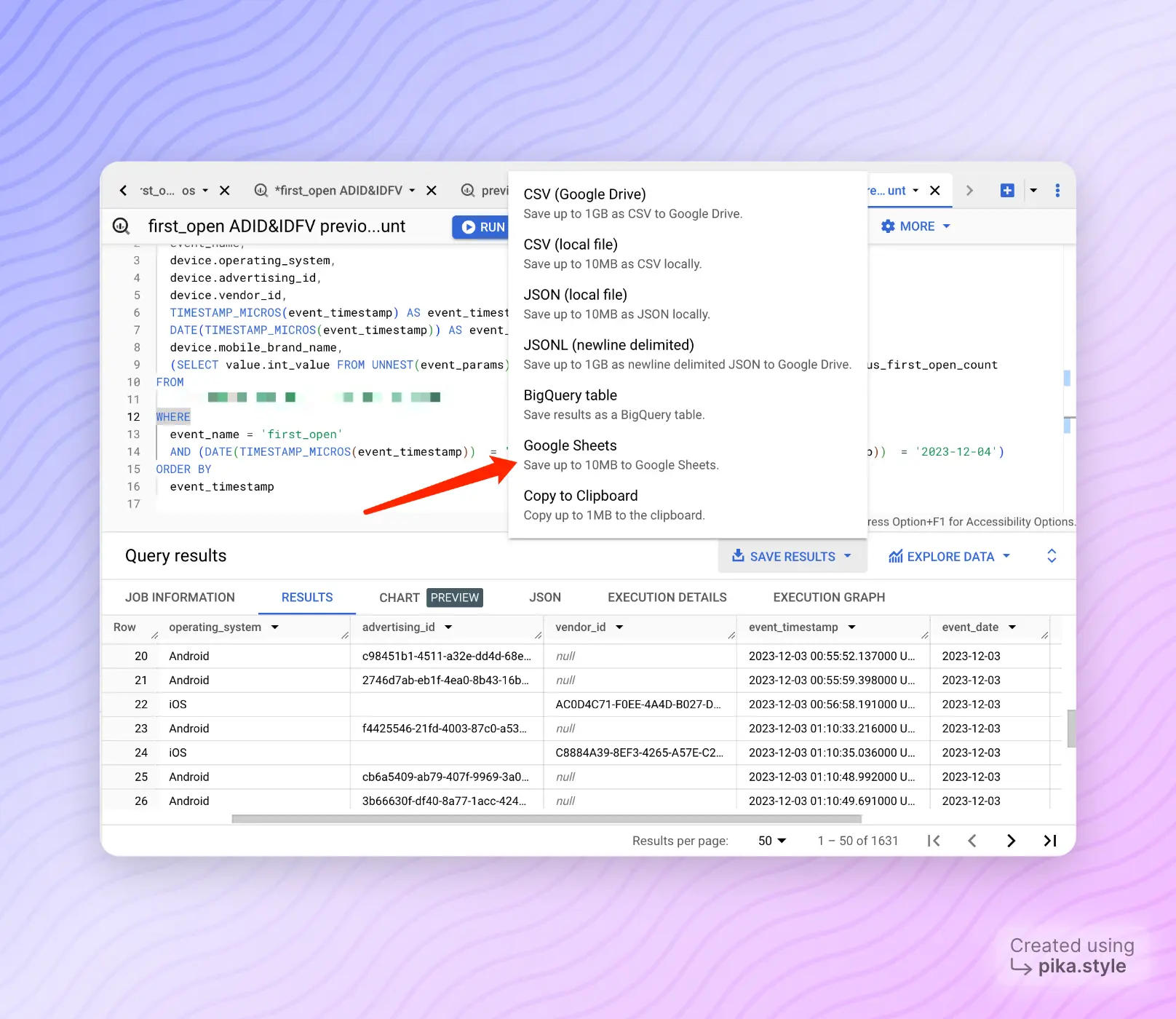The height and width of the screenshot is (1019, 1176).
Task: Go to next results page
Action: [x=1011, y=841]
